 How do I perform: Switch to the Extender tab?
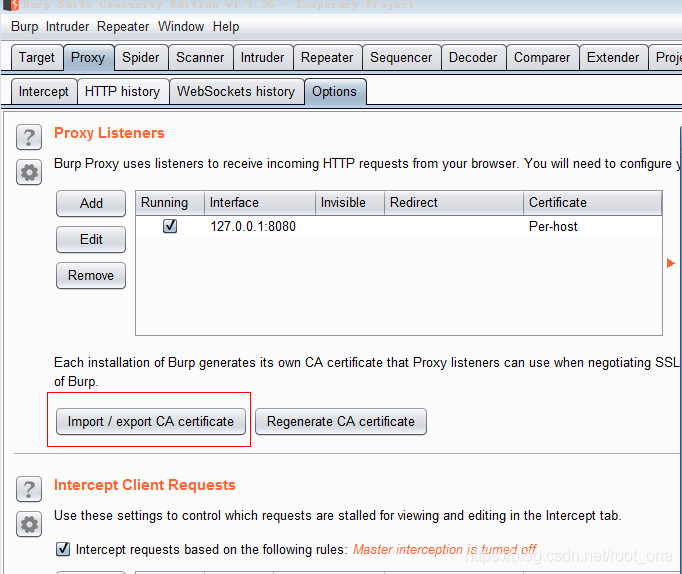pyautogui.click(x=613, y=57)
